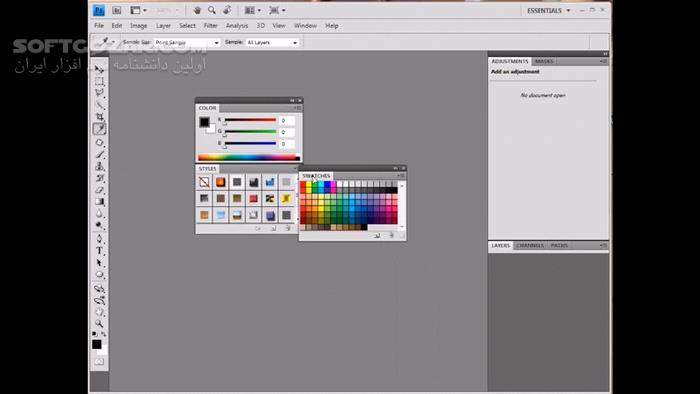700x394 pixels.
Task: Open the Filter menu
Action: [211, 26]
